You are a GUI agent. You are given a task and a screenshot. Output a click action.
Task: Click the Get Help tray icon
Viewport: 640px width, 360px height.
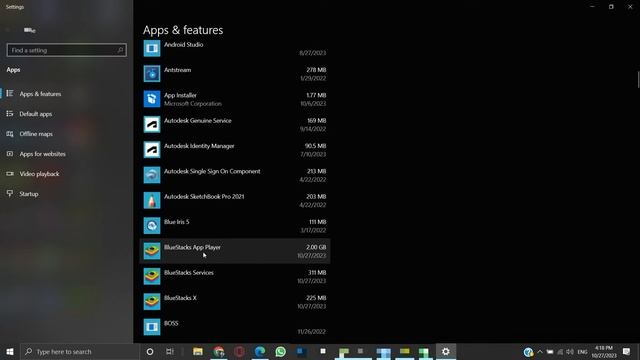528,351
